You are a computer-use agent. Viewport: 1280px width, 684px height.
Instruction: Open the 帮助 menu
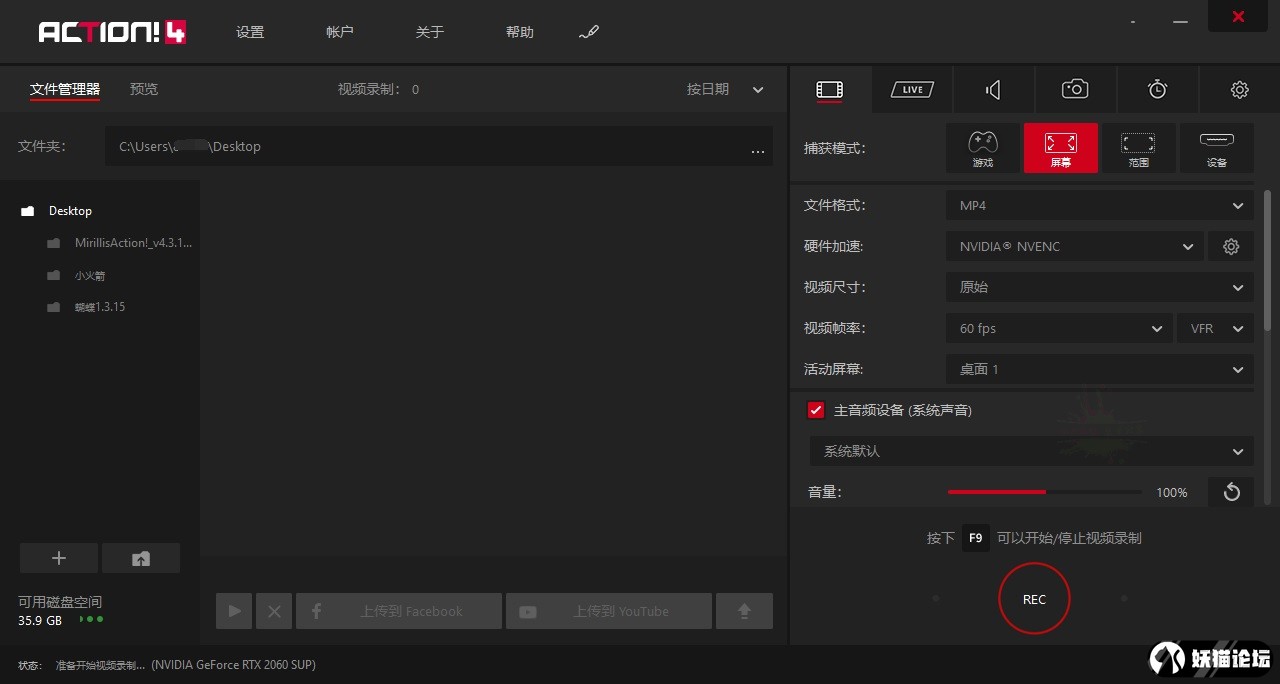(x=520, y=32)
